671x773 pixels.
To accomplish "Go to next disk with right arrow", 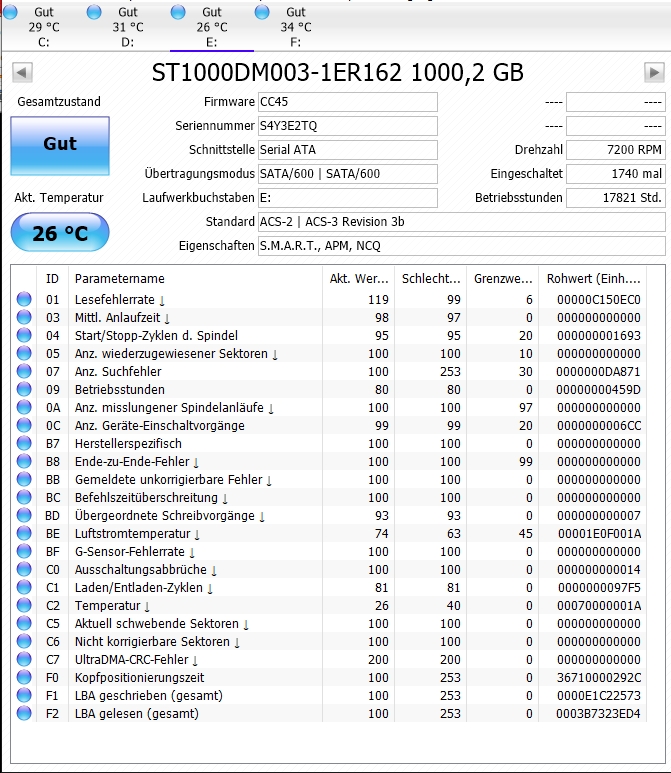I will click(x=654, y=72).
